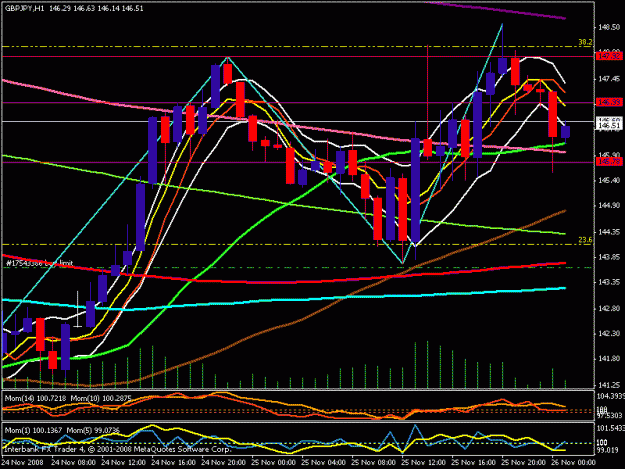Click the 142.30 price axis value
This screenshot has height=469, width=625.
coord(609,333)
